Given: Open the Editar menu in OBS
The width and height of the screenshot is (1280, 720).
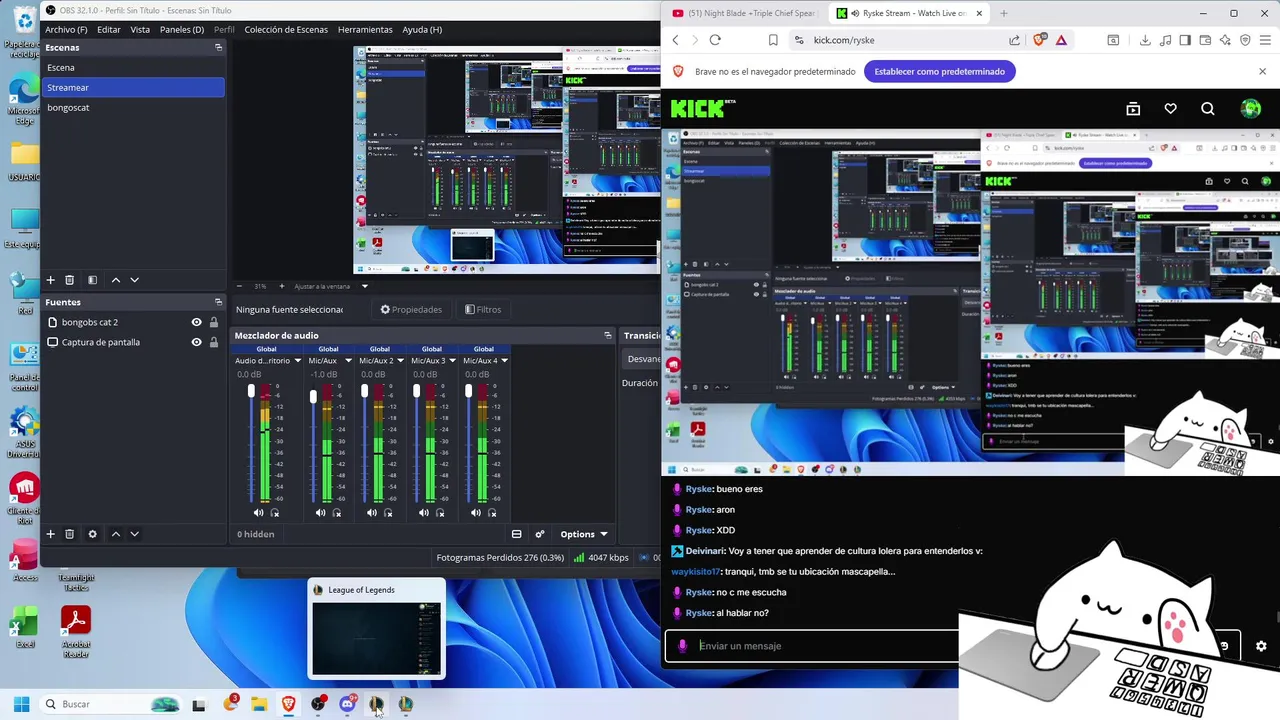Looking at the screenshot, I should pos(109,29).
